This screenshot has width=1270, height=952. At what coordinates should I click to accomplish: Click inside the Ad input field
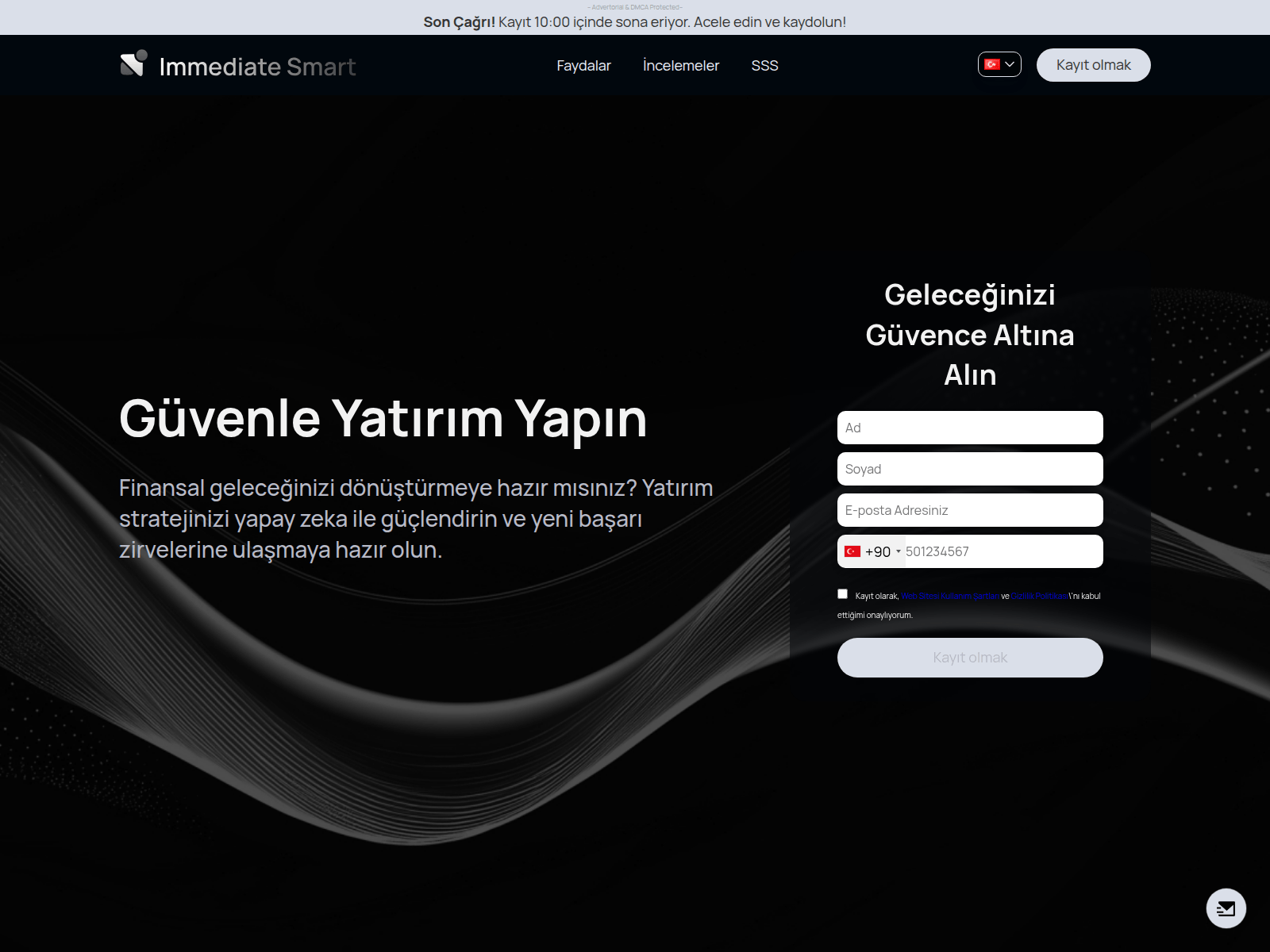pos(970,427)
